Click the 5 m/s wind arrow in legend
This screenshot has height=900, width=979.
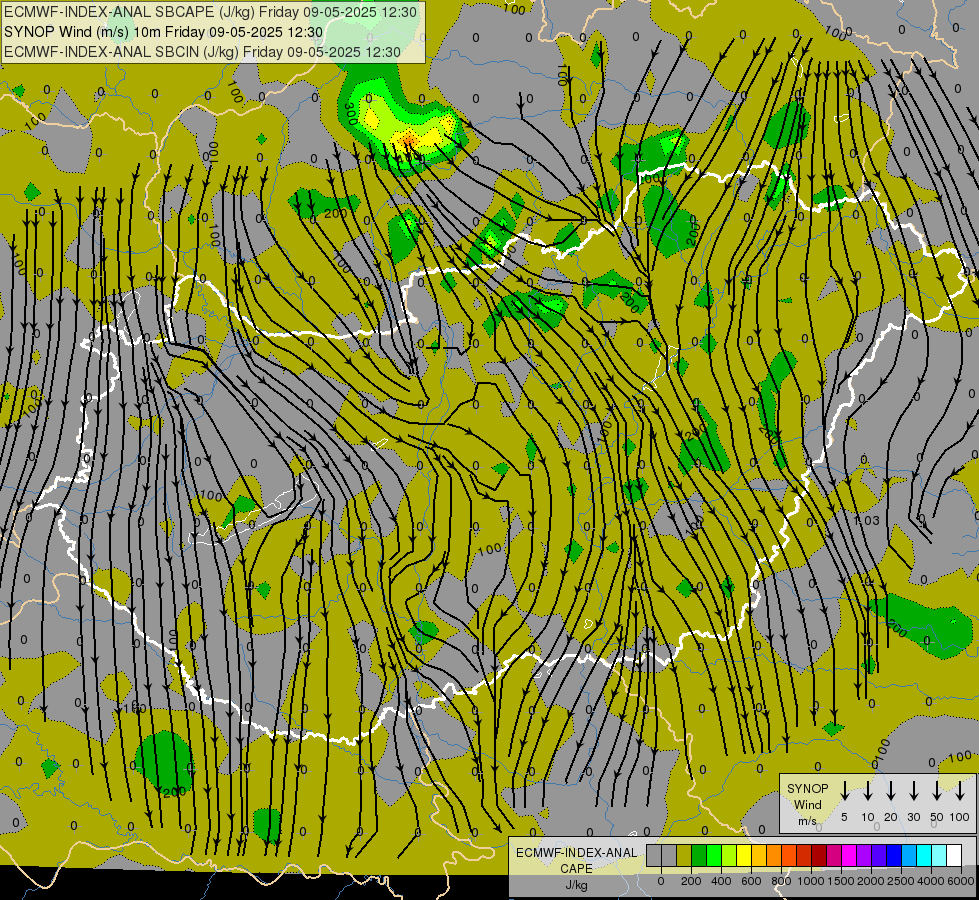(x=844, y=790)
